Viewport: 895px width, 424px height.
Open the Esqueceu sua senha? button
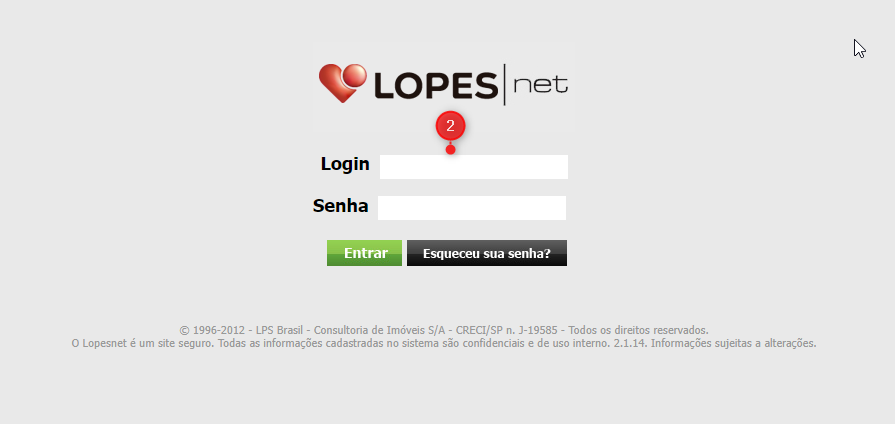(x=487, y=253)
